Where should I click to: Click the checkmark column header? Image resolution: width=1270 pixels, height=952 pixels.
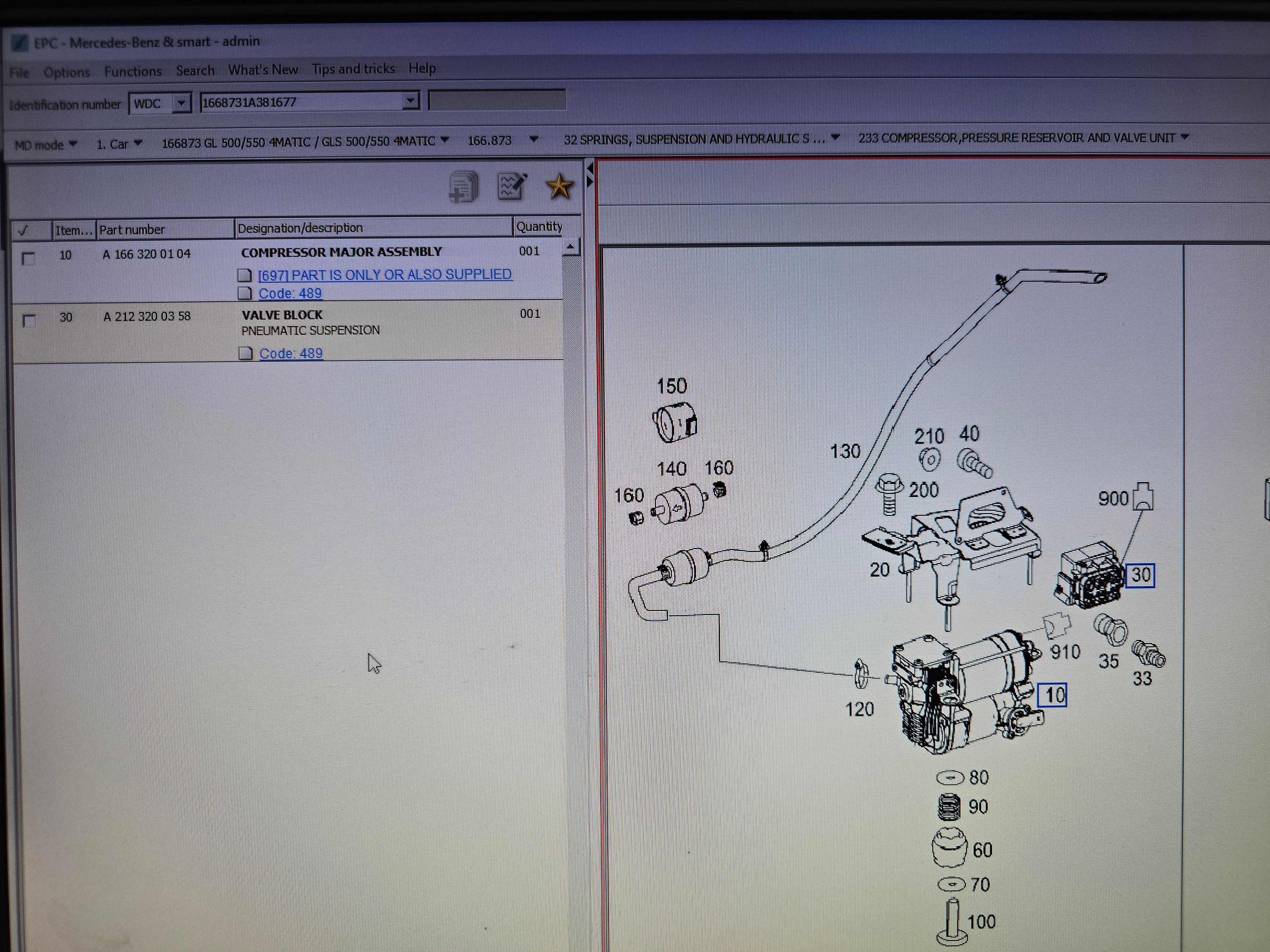tap(31, 230)
